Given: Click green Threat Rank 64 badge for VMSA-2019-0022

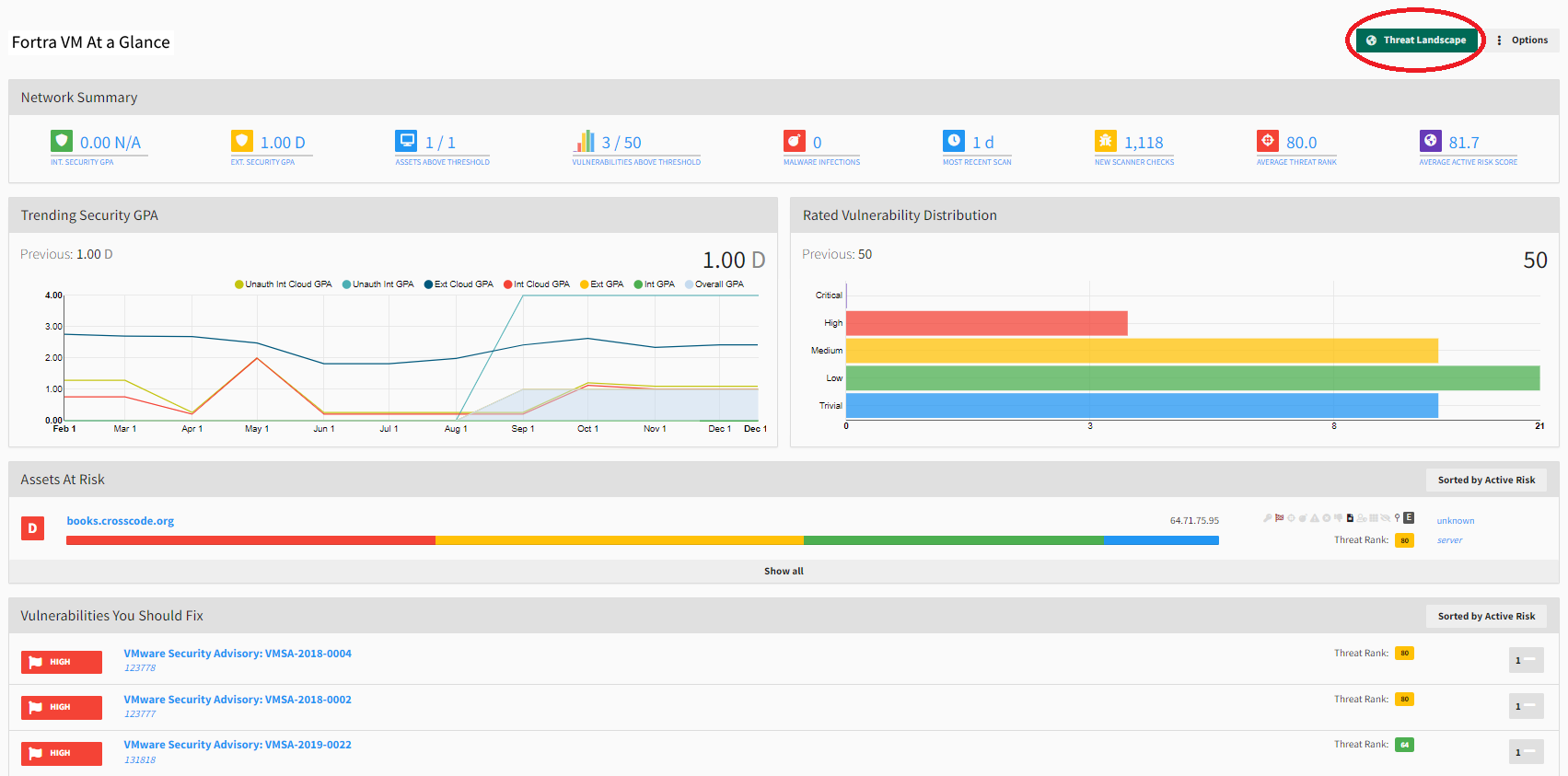Looking at the screenshot, I should [1404, 745].
